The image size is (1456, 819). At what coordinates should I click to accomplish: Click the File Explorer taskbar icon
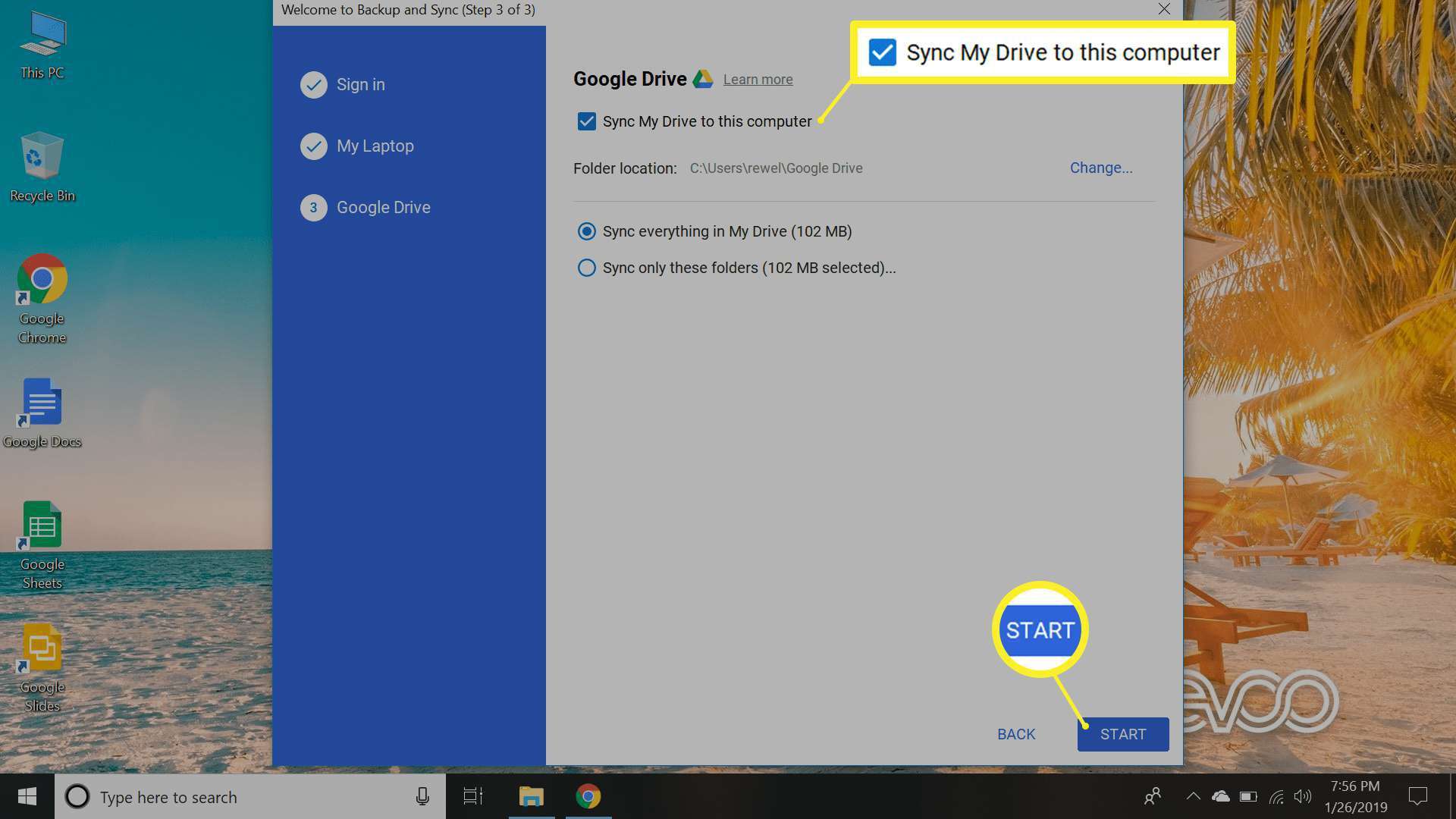tap(531, 796)
